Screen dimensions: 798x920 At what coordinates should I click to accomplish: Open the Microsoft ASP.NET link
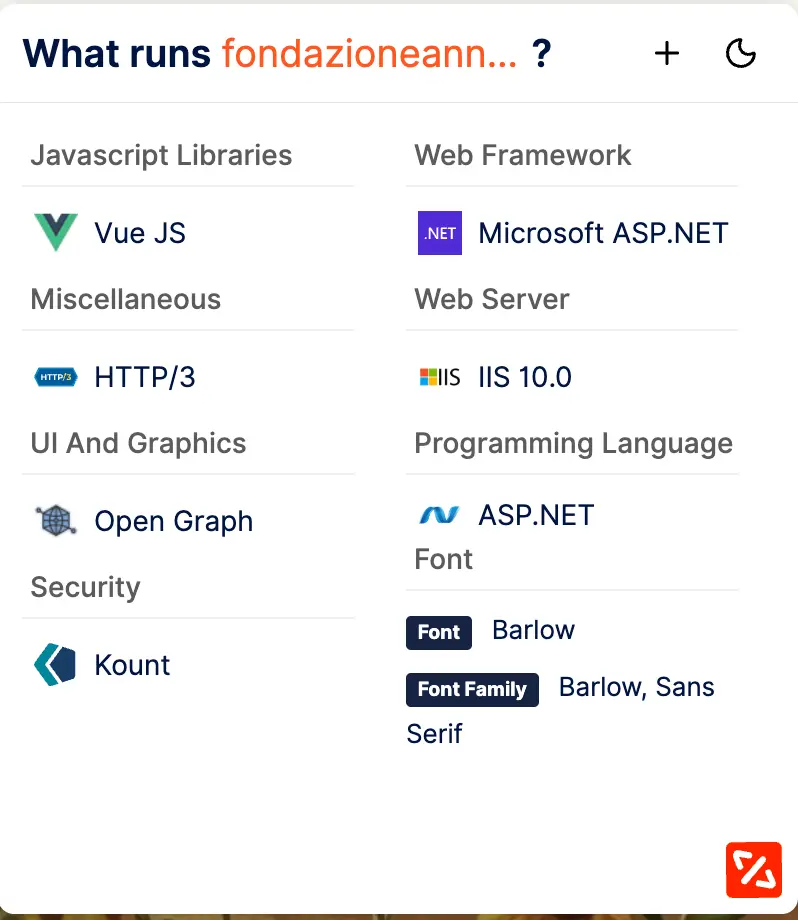(x=603, y=233)
